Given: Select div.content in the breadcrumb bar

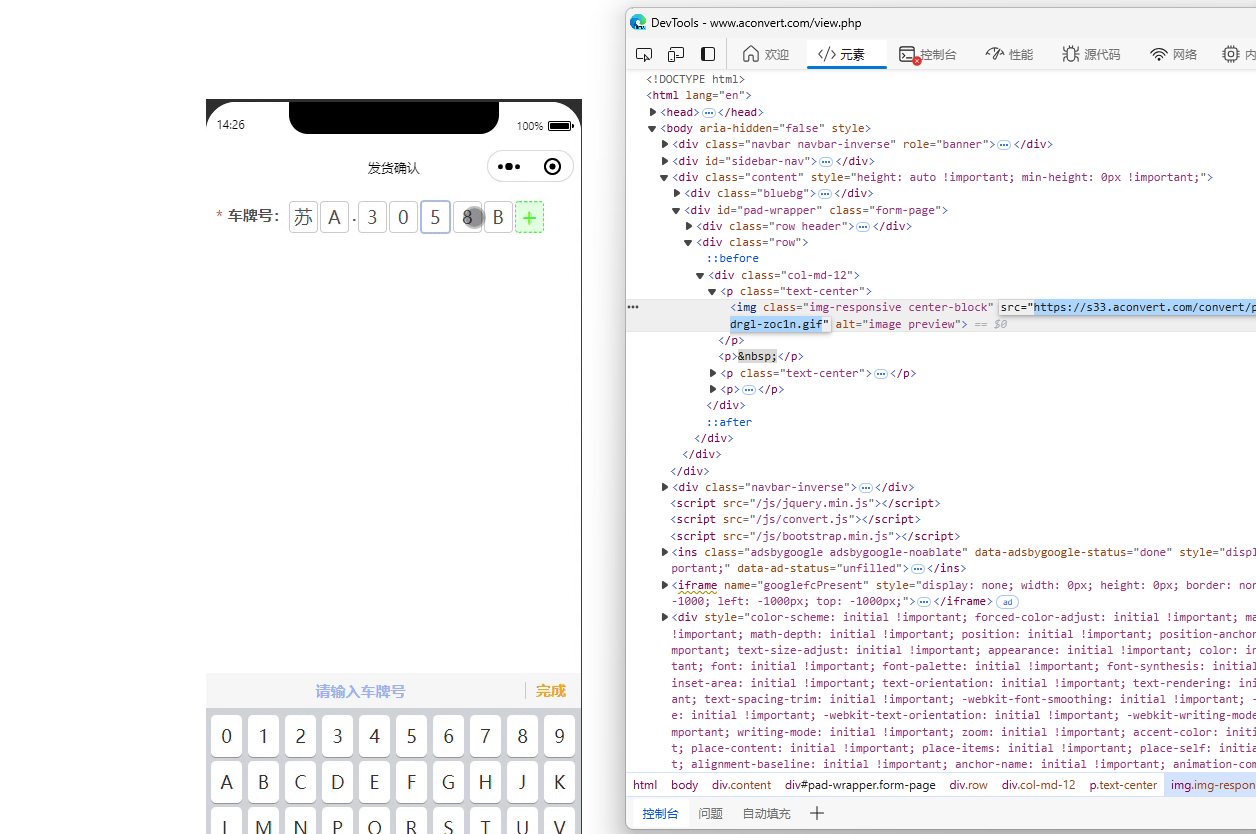Looking at the screenshot, I should [x=741, y=785].
